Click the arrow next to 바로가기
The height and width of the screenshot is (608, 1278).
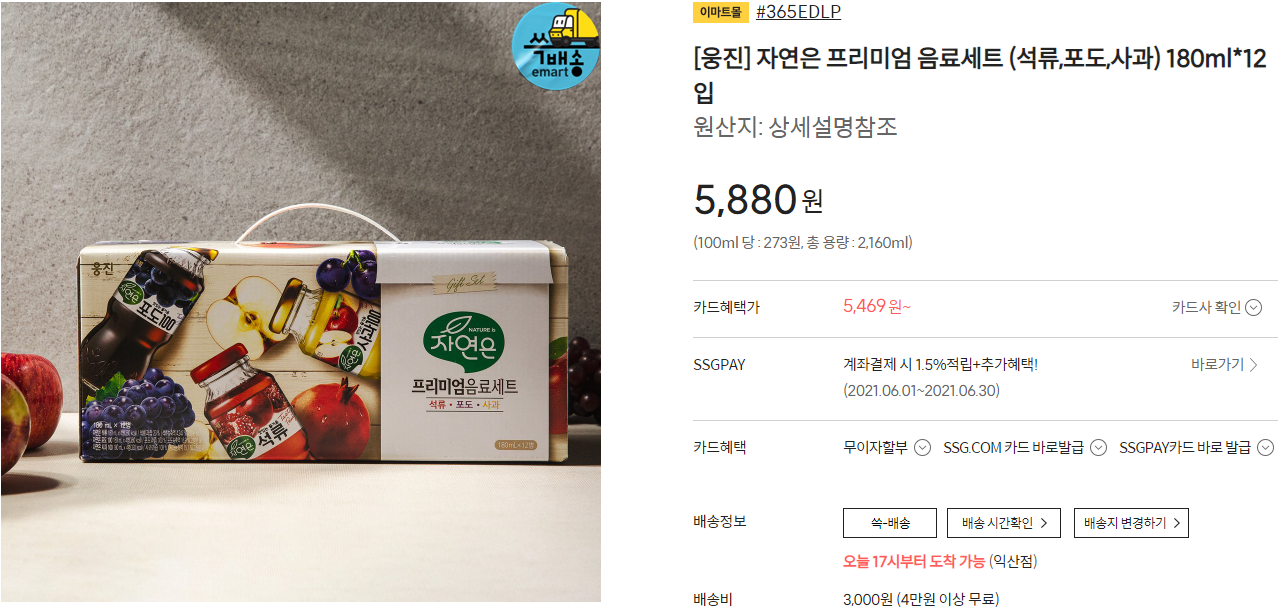coord(1254,365)
